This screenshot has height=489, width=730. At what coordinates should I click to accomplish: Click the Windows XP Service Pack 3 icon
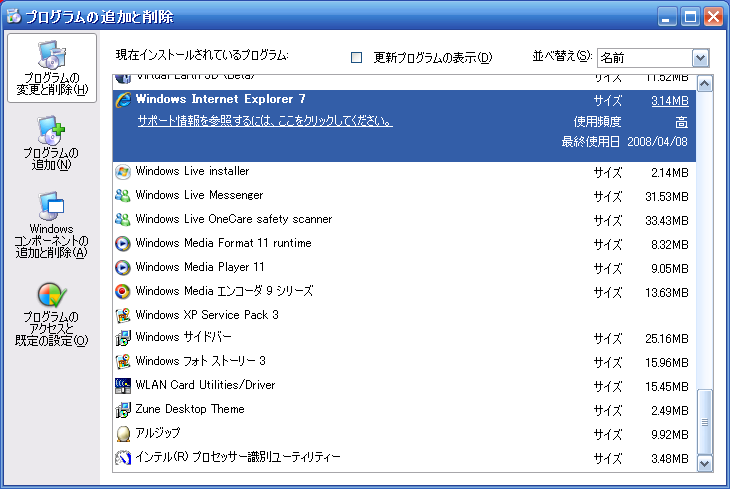(x=123, y=315)
